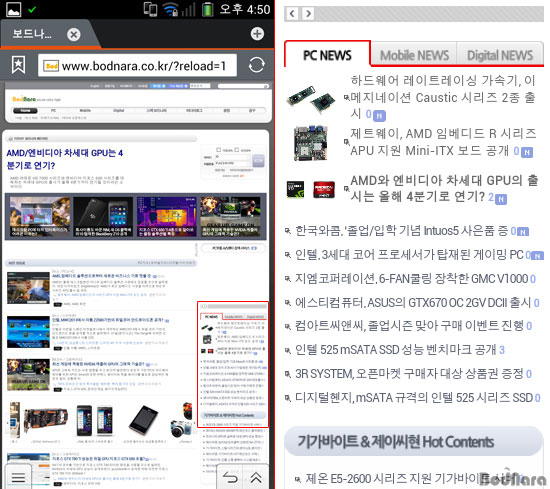Click the URL address field
The width and height of the screenshot is (550, 489).
click(137, 65)
